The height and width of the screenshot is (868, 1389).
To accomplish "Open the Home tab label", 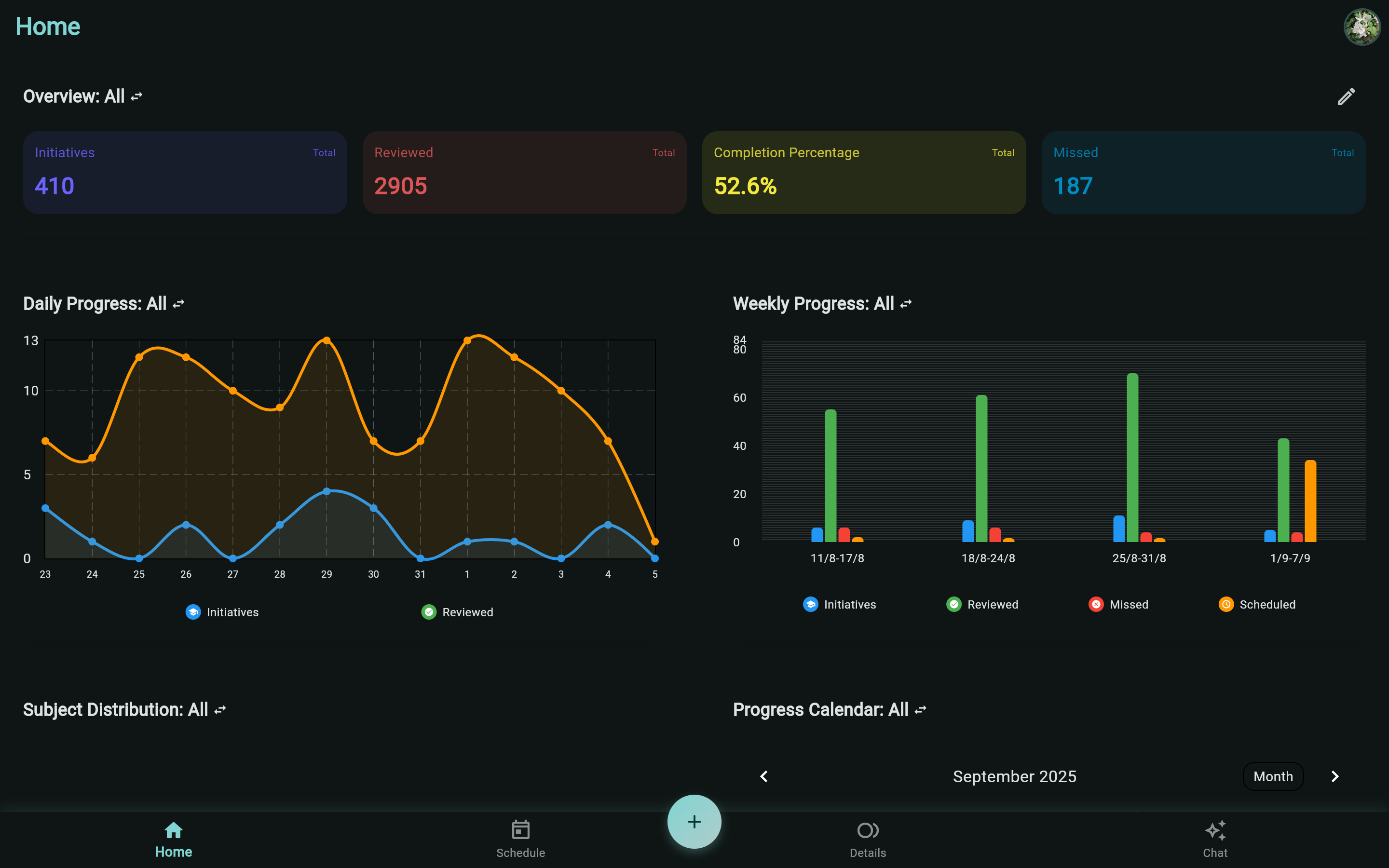I will point(173,852).
